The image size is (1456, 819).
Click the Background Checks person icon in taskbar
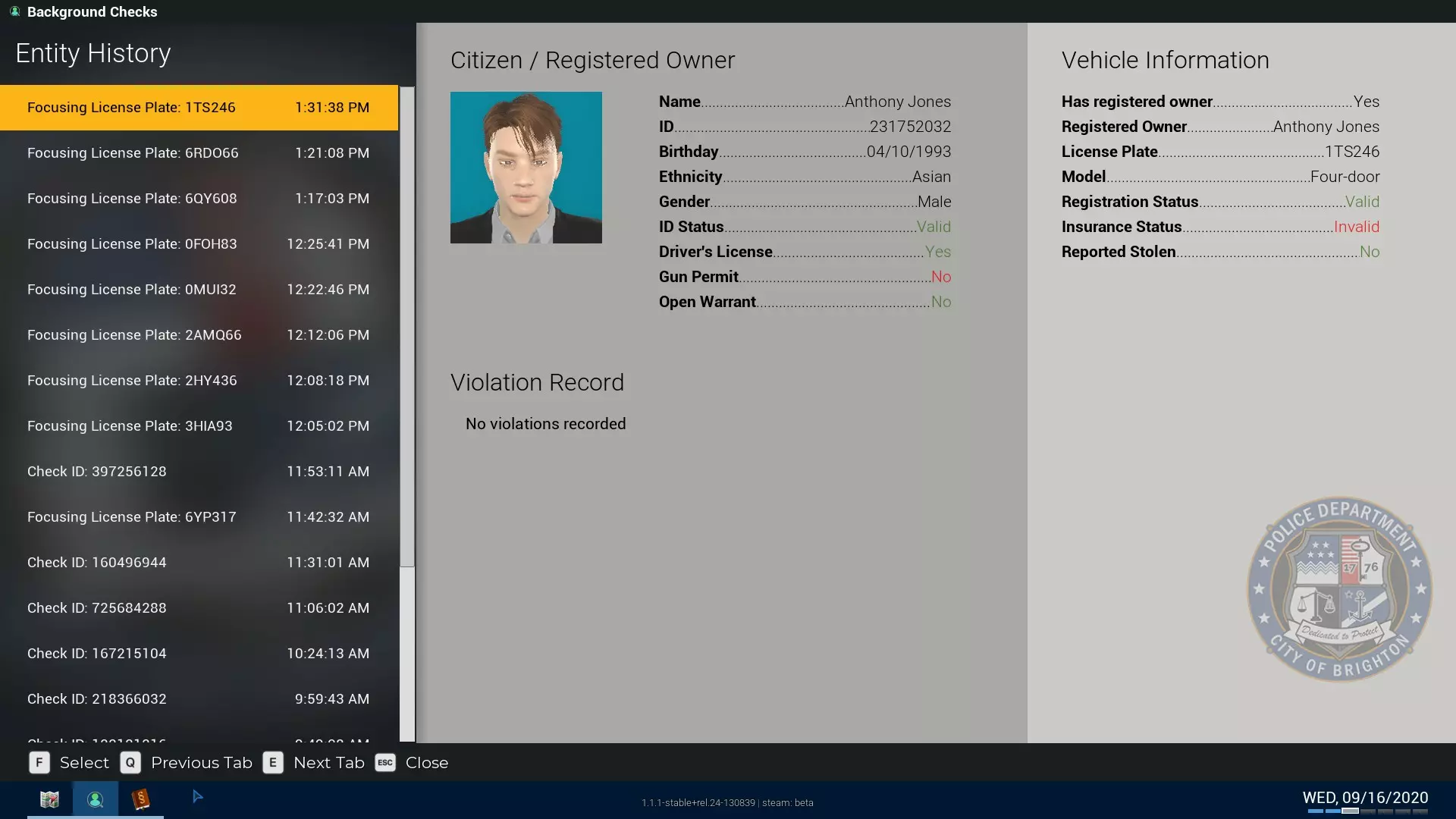pos(95,799)
